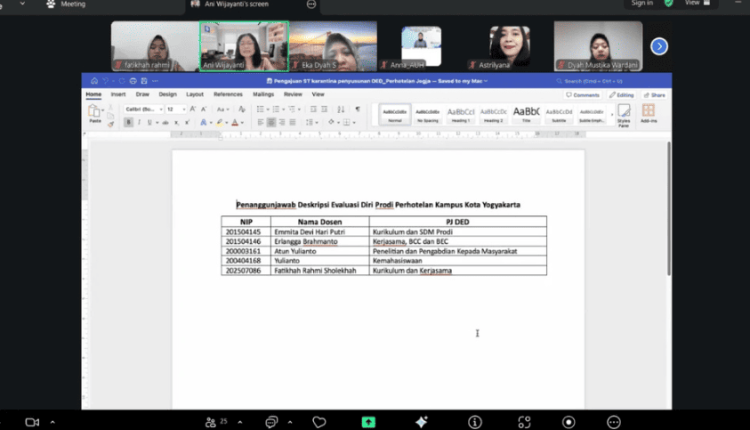Toggle Align Left

[x=261, y=123]
